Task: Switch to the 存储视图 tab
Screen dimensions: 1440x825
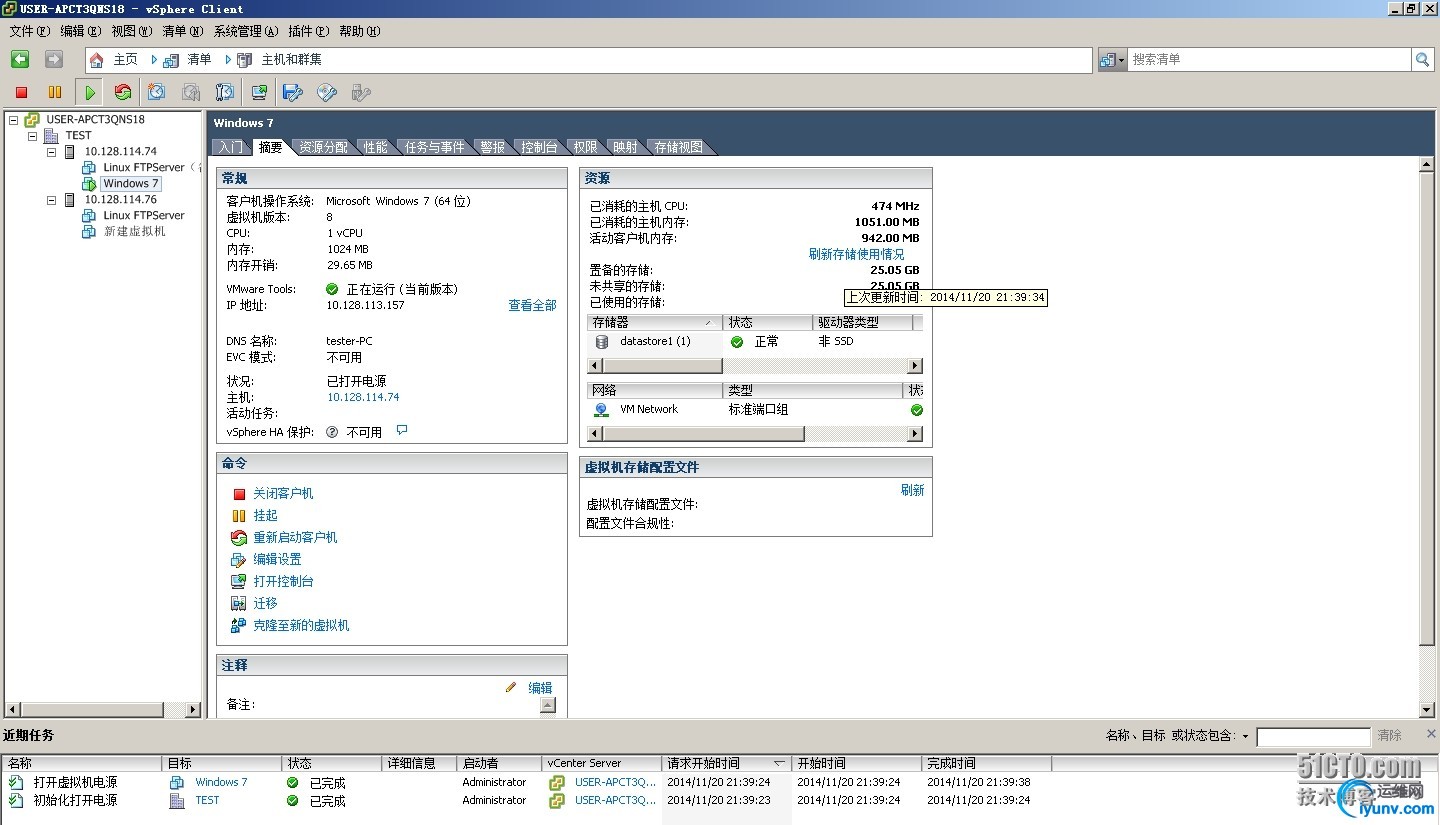Action: (679, 148)
